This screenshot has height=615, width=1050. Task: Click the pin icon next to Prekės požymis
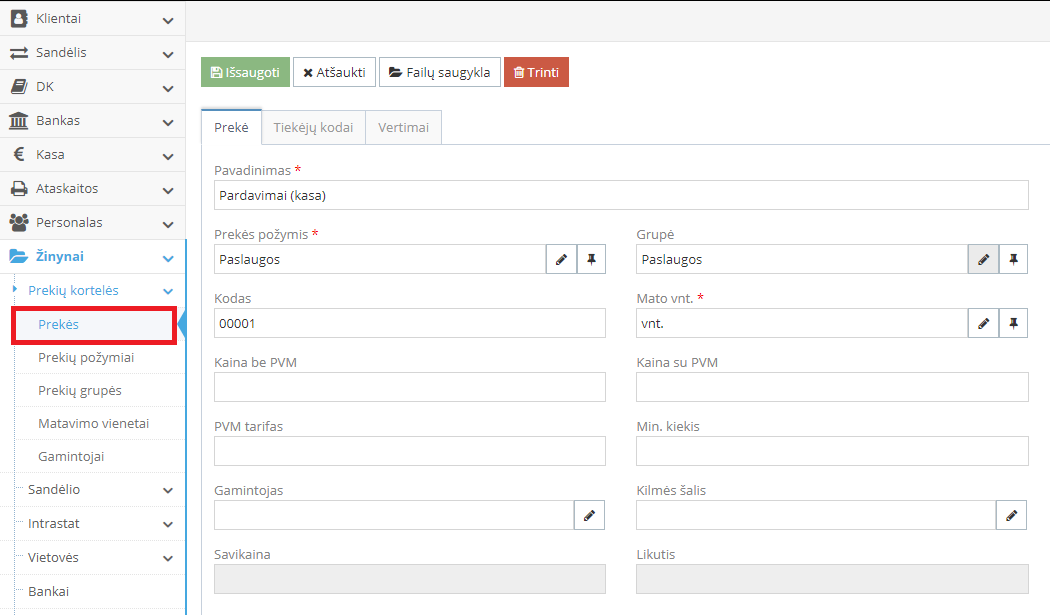click(x=591, y=259)
